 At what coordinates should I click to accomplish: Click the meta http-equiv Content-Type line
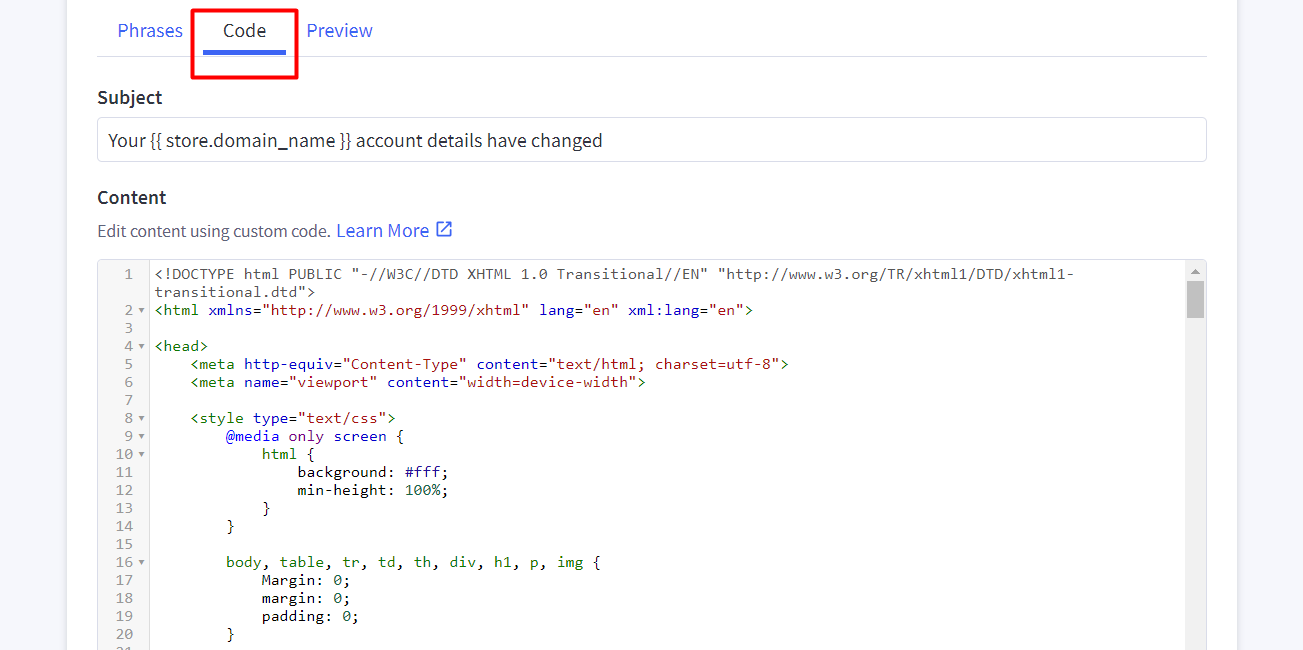coord(490,364)
